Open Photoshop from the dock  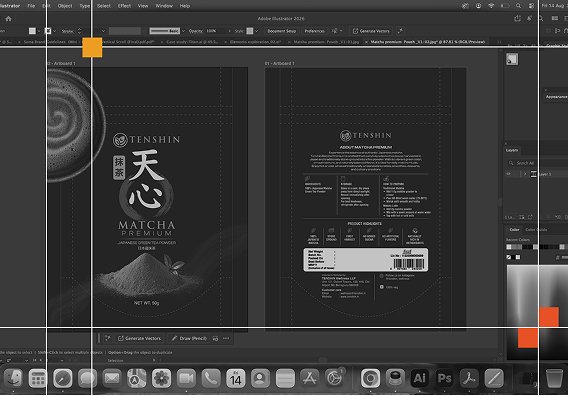[x=444, y=379]
